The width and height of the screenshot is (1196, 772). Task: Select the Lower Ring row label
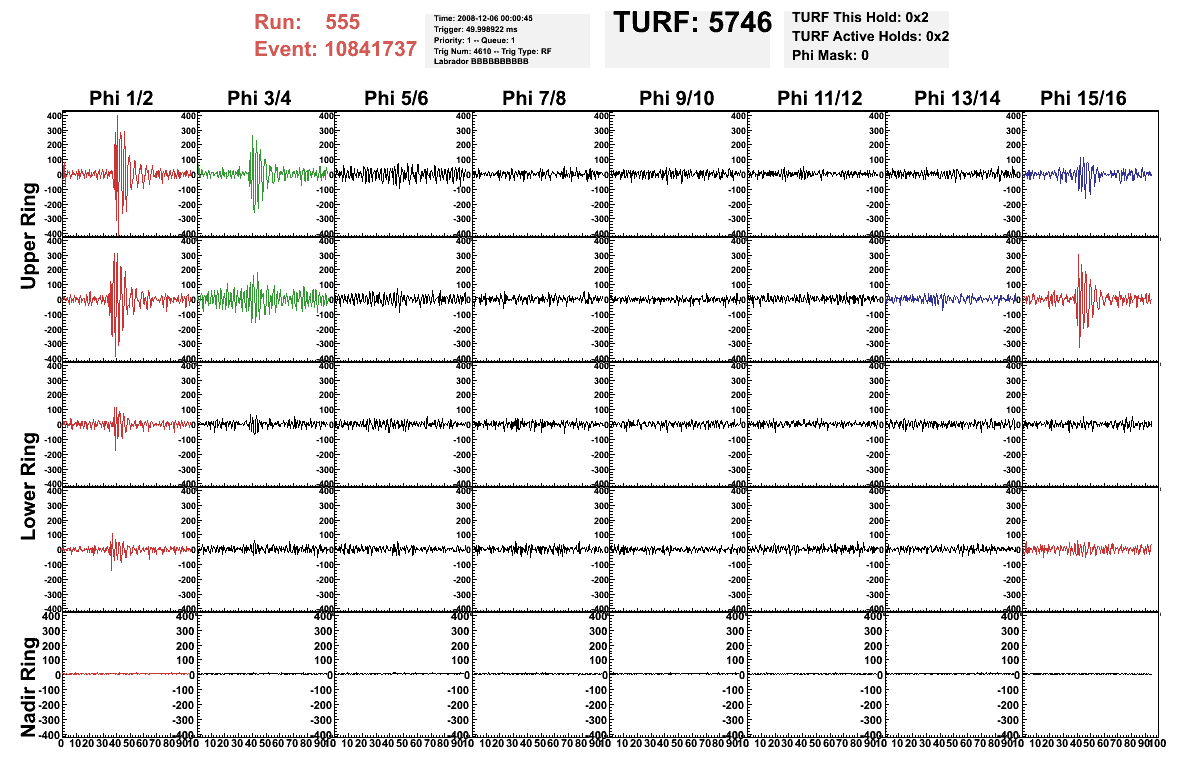[x=29, y=486]
